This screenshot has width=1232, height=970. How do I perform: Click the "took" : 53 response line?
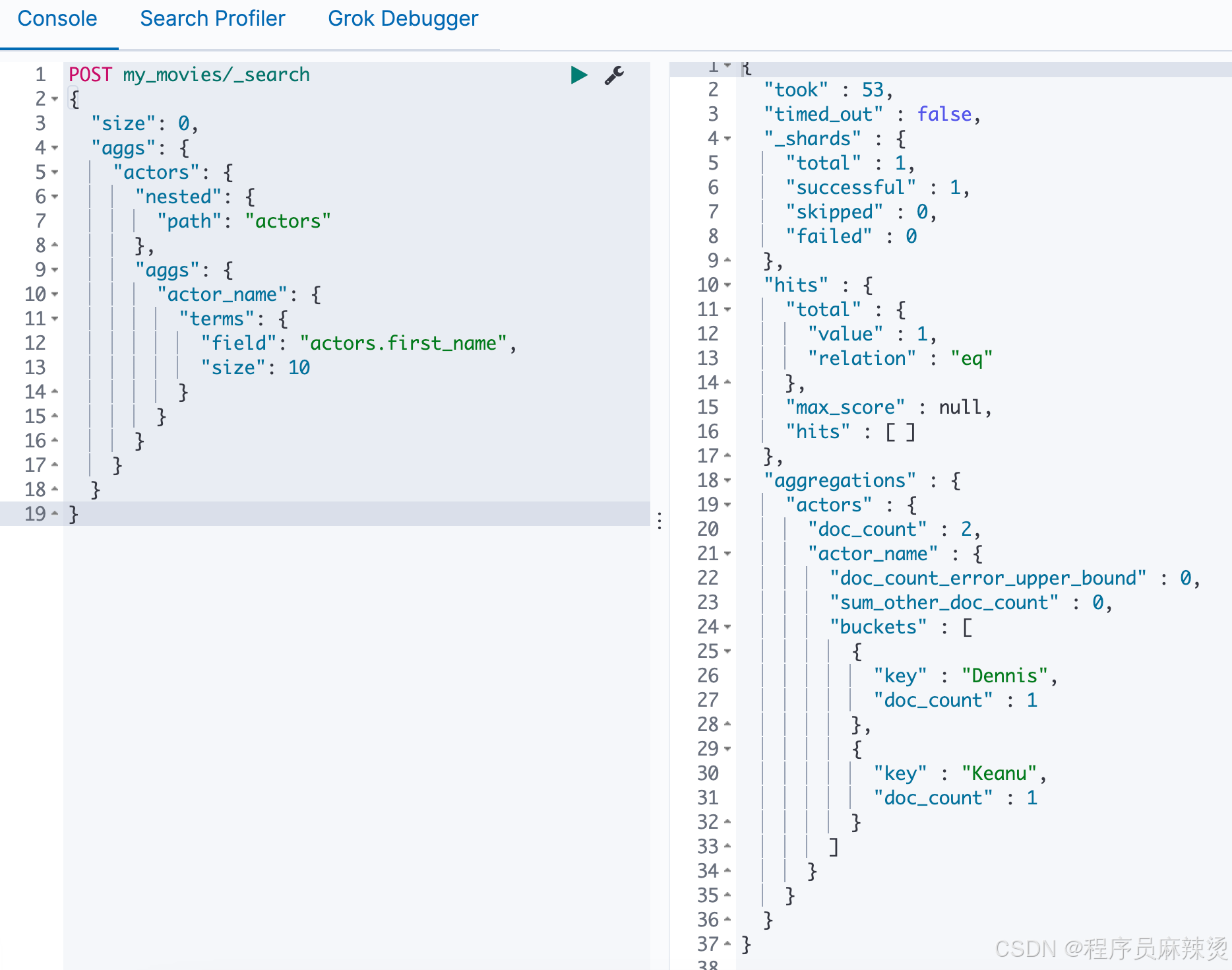(828, 90)
